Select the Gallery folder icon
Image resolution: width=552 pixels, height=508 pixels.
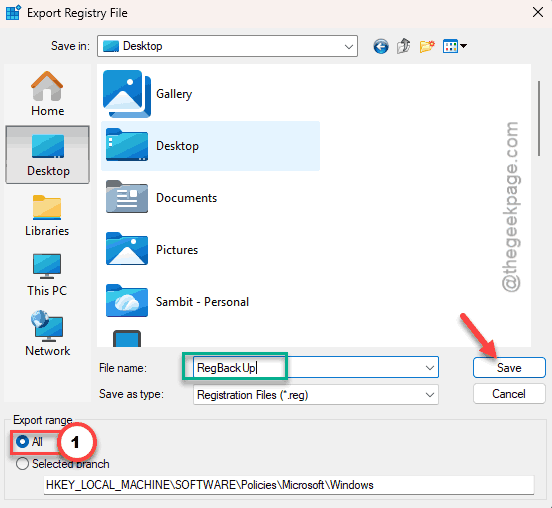(127, 94)
